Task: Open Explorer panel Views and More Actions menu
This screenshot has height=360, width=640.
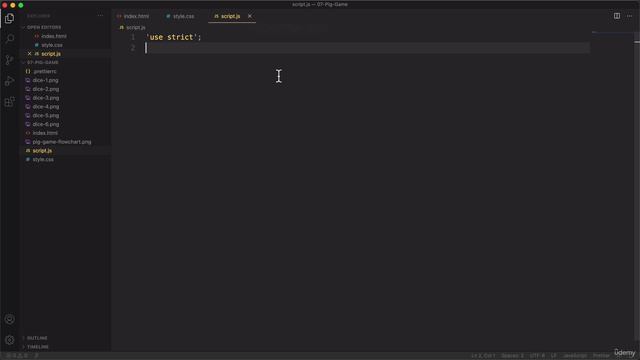Action: pos(100,16)
